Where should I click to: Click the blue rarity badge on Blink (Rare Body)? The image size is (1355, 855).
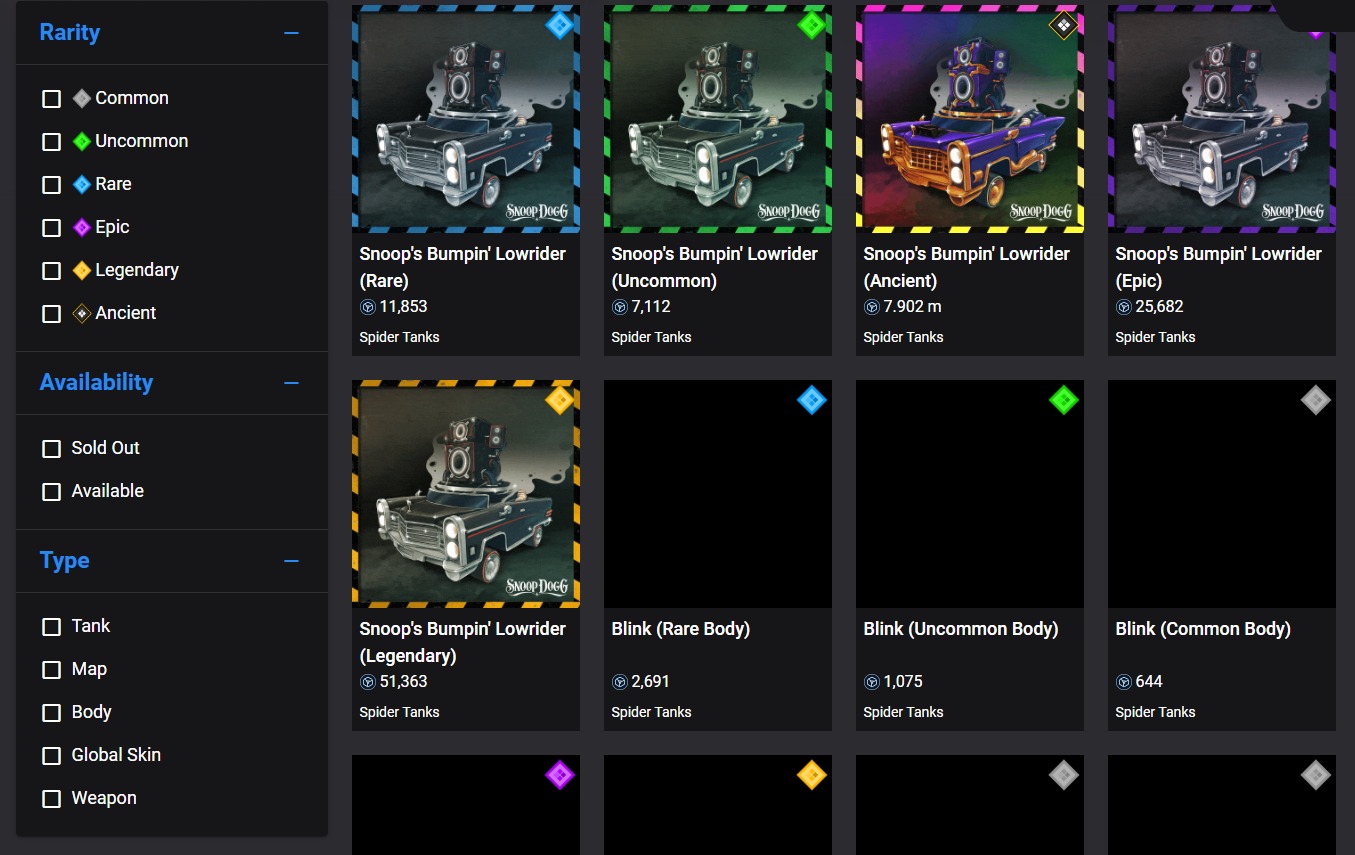coord(811,400)
